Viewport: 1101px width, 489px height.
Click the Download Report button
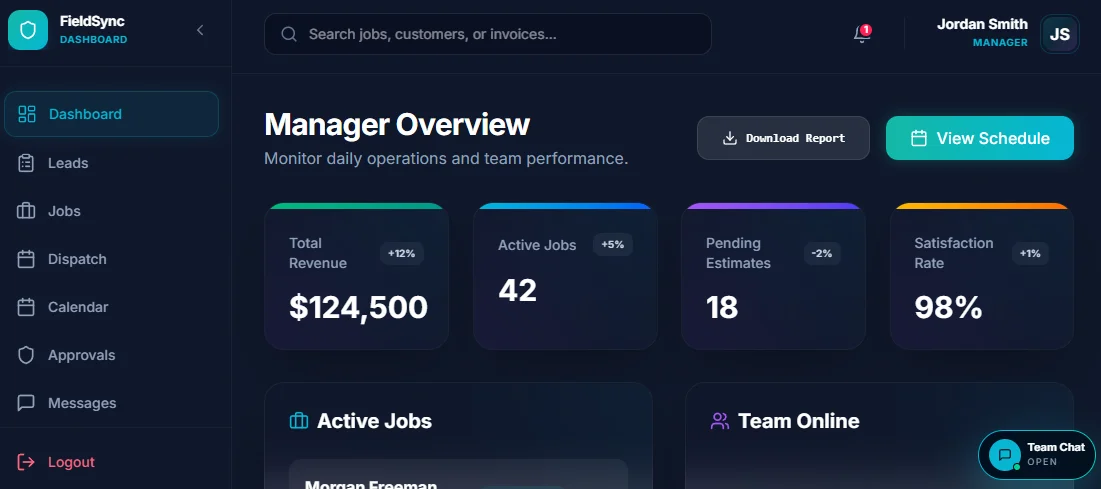coord(783,138)
